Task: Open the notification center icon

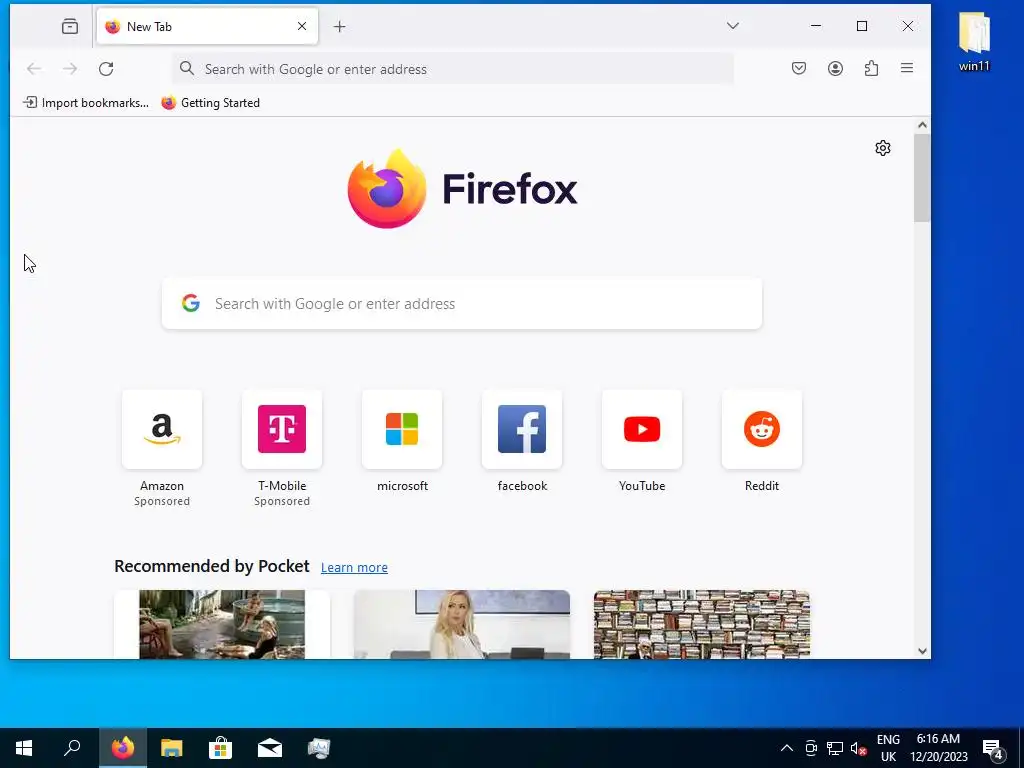Action: (x=993, y=748)
